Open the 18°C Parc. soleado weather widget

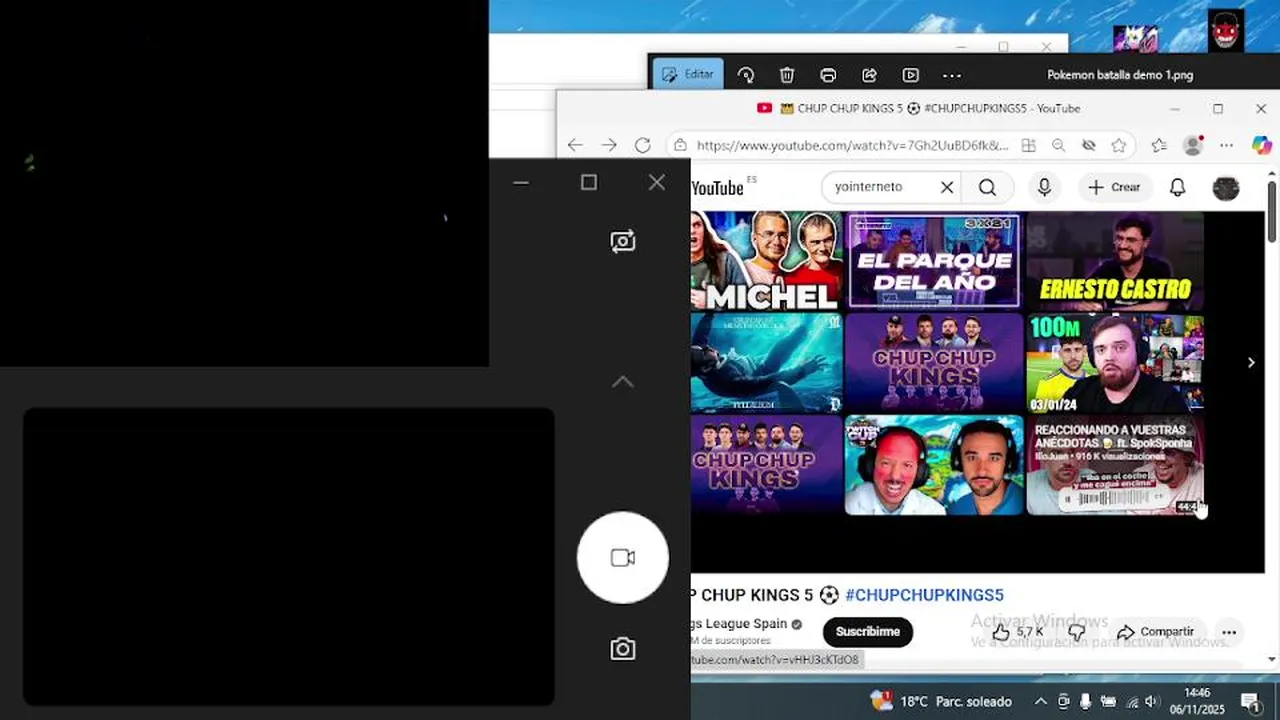pyautogui.click(x=941, y=701)
